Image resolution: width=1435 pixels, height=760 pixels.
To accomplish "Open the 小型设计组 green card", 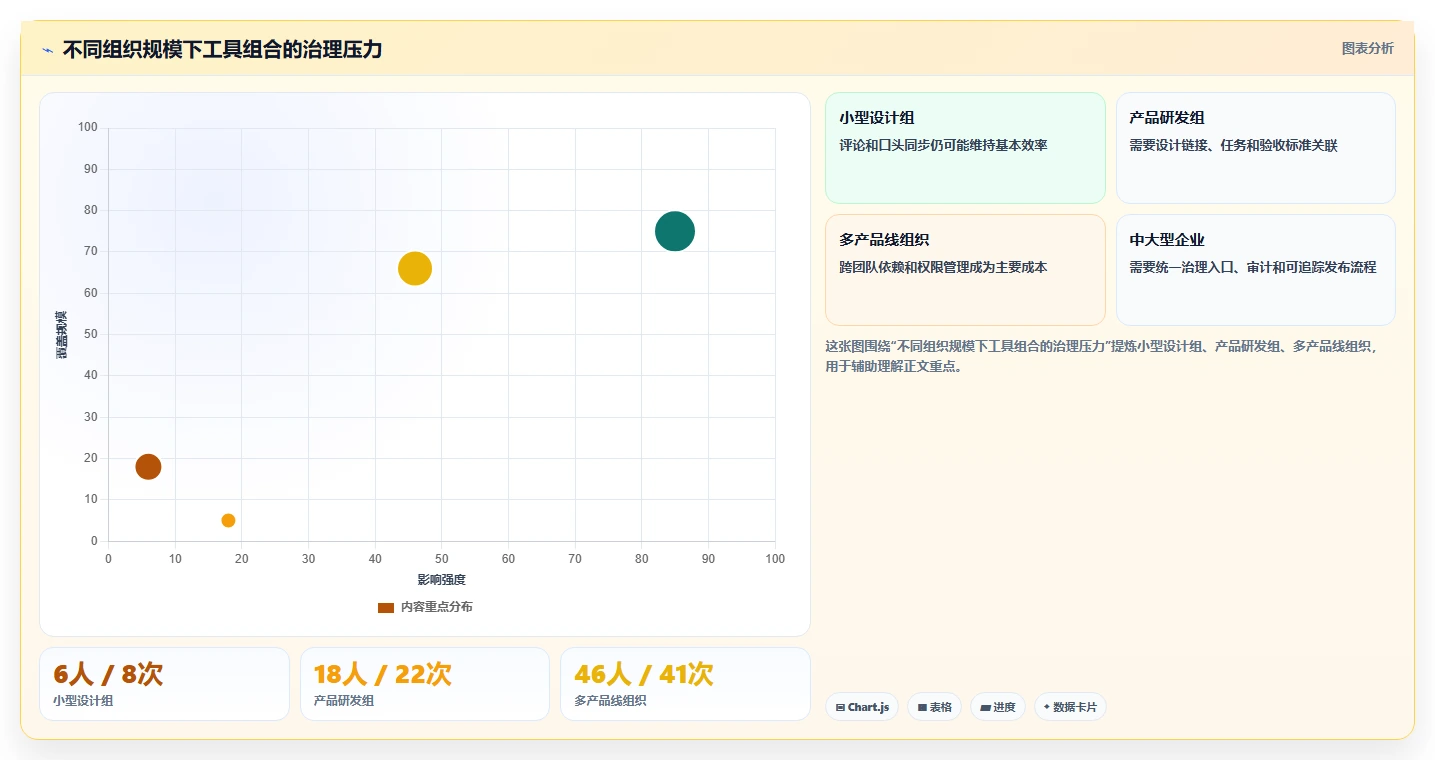I will point(965,148).
